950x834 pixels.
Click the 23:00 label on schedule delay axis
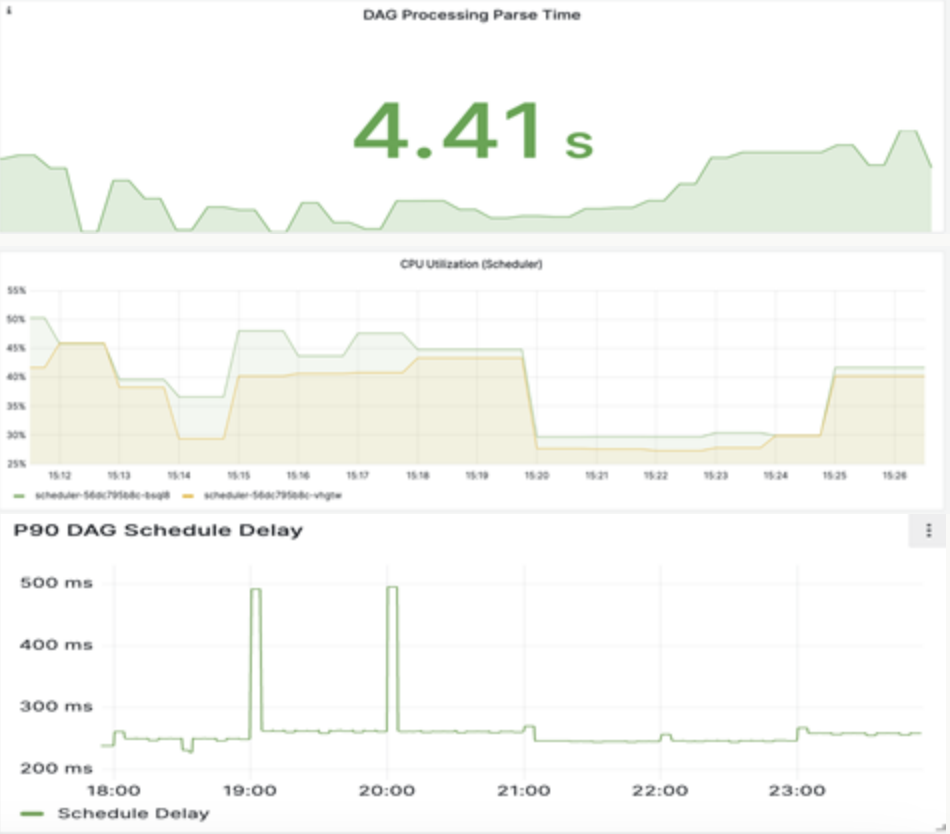tap(797, 790)
